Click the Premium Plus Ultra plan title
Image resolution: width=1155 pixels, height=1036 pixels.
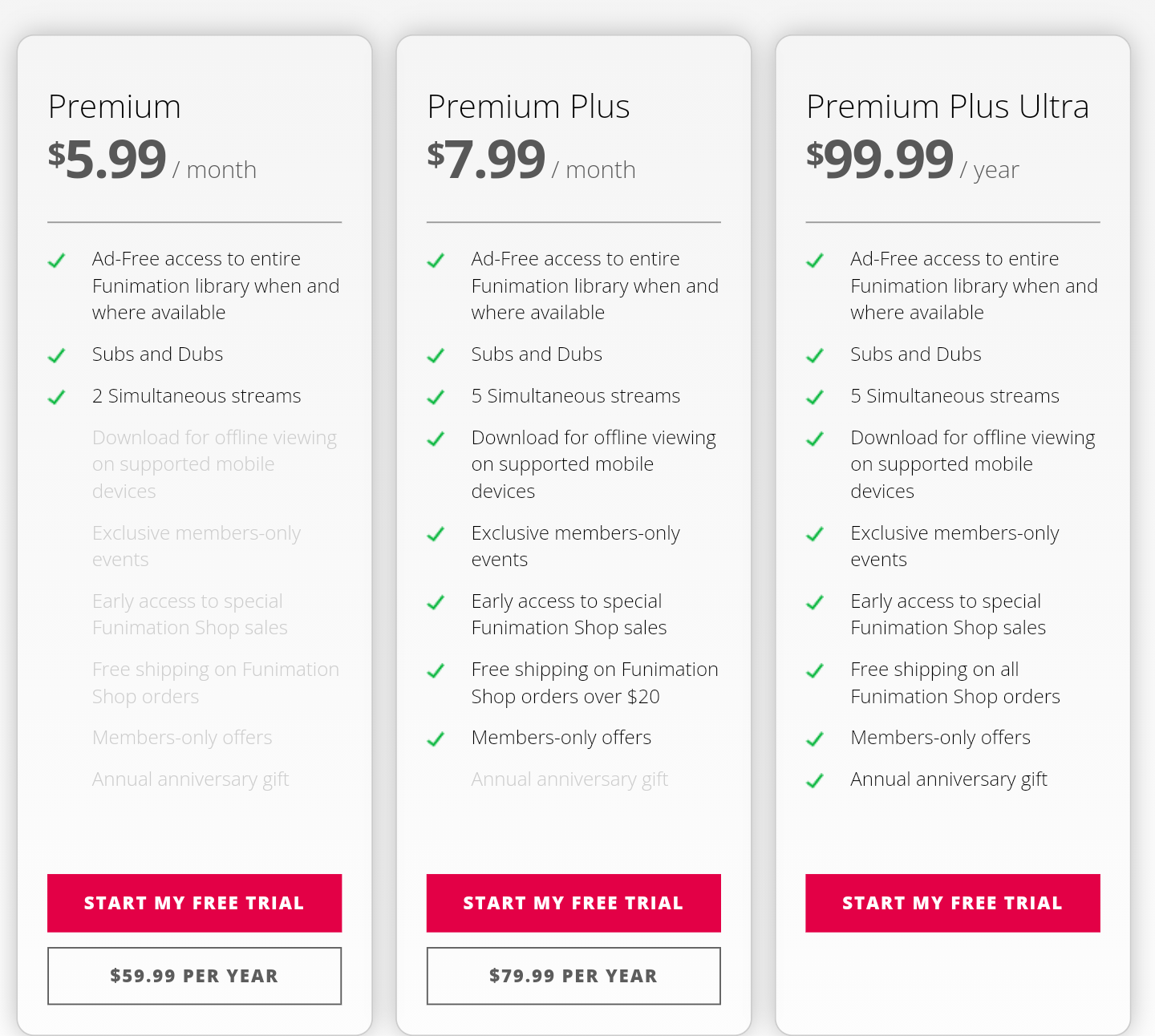pos(947,107)
